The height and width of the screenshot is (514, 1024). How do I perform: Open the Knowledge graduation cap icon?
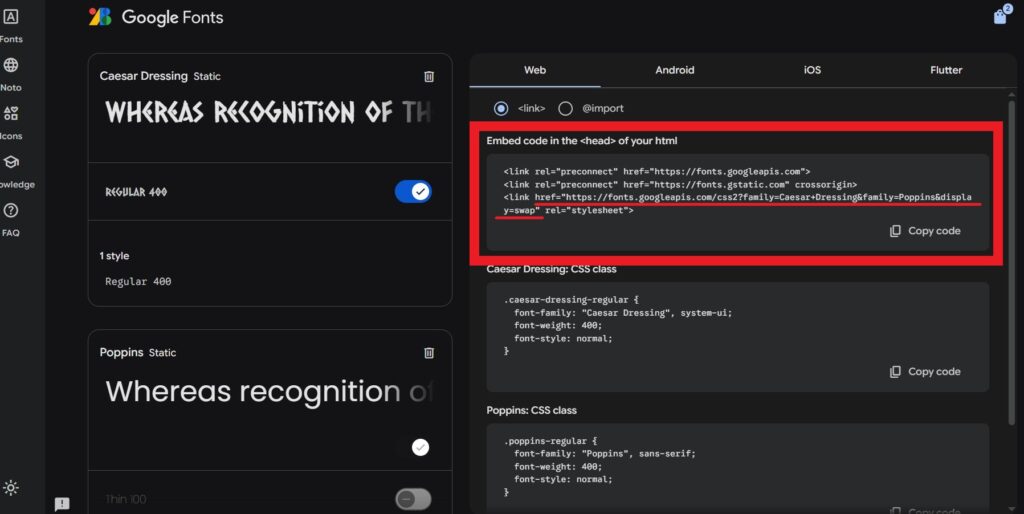(10, 162)
